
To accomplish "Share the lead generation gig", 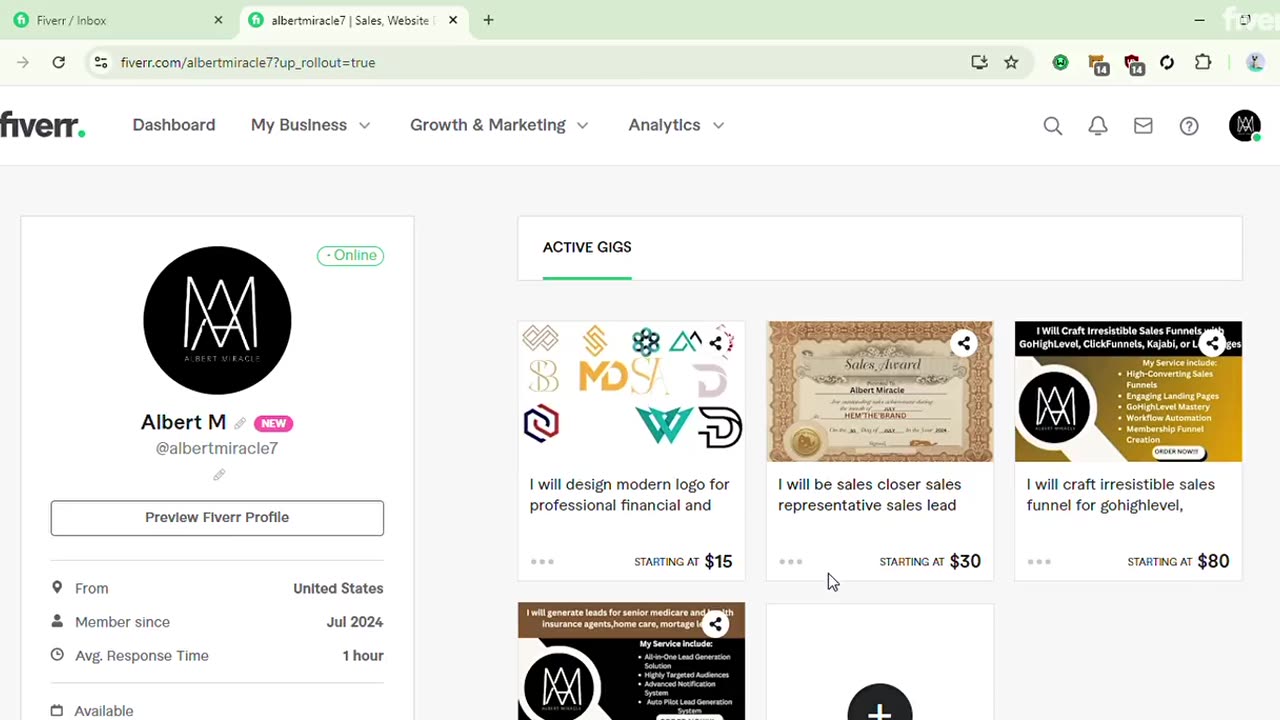I will 716,625.
